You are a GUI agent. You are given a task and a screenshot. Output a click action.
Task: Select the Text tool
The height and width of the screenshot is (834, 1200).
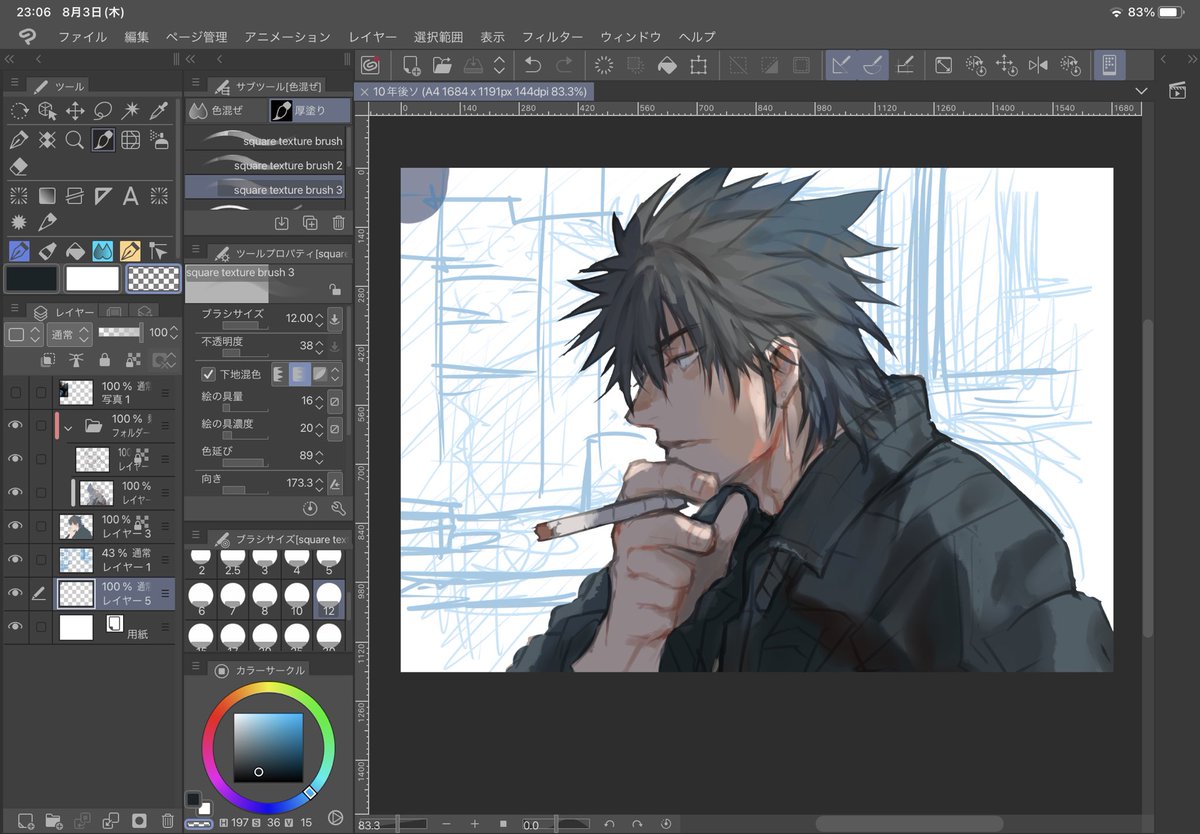click(130, 195)
